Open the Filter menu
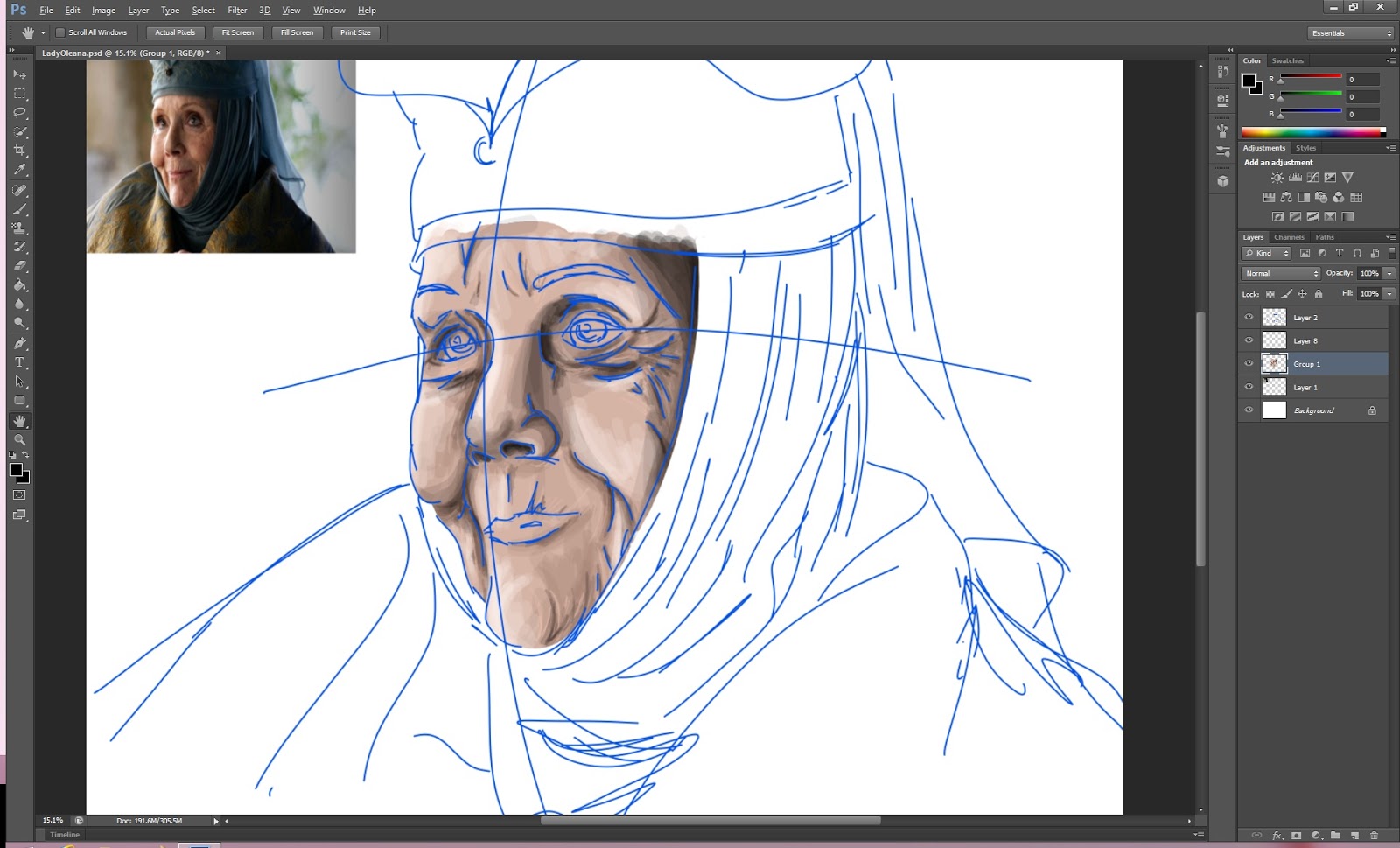Viewport: 1400px width, 848px height. [237, 10]
